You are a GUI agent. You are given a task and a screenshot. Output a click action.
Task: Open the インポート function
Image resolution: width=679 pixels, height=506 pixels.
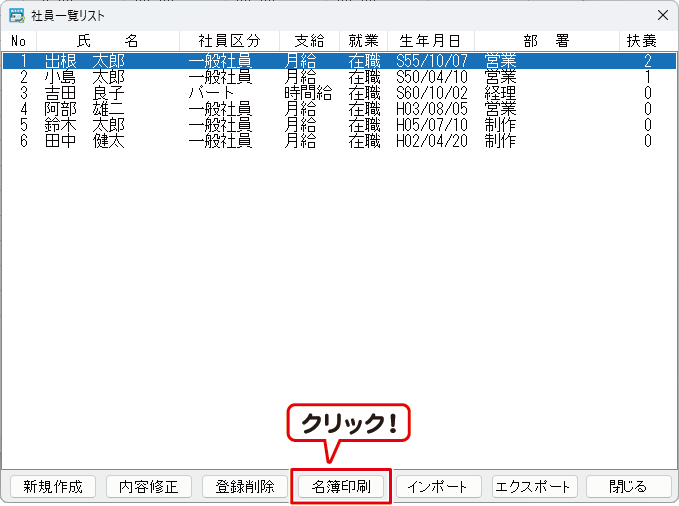click(439, 487)
